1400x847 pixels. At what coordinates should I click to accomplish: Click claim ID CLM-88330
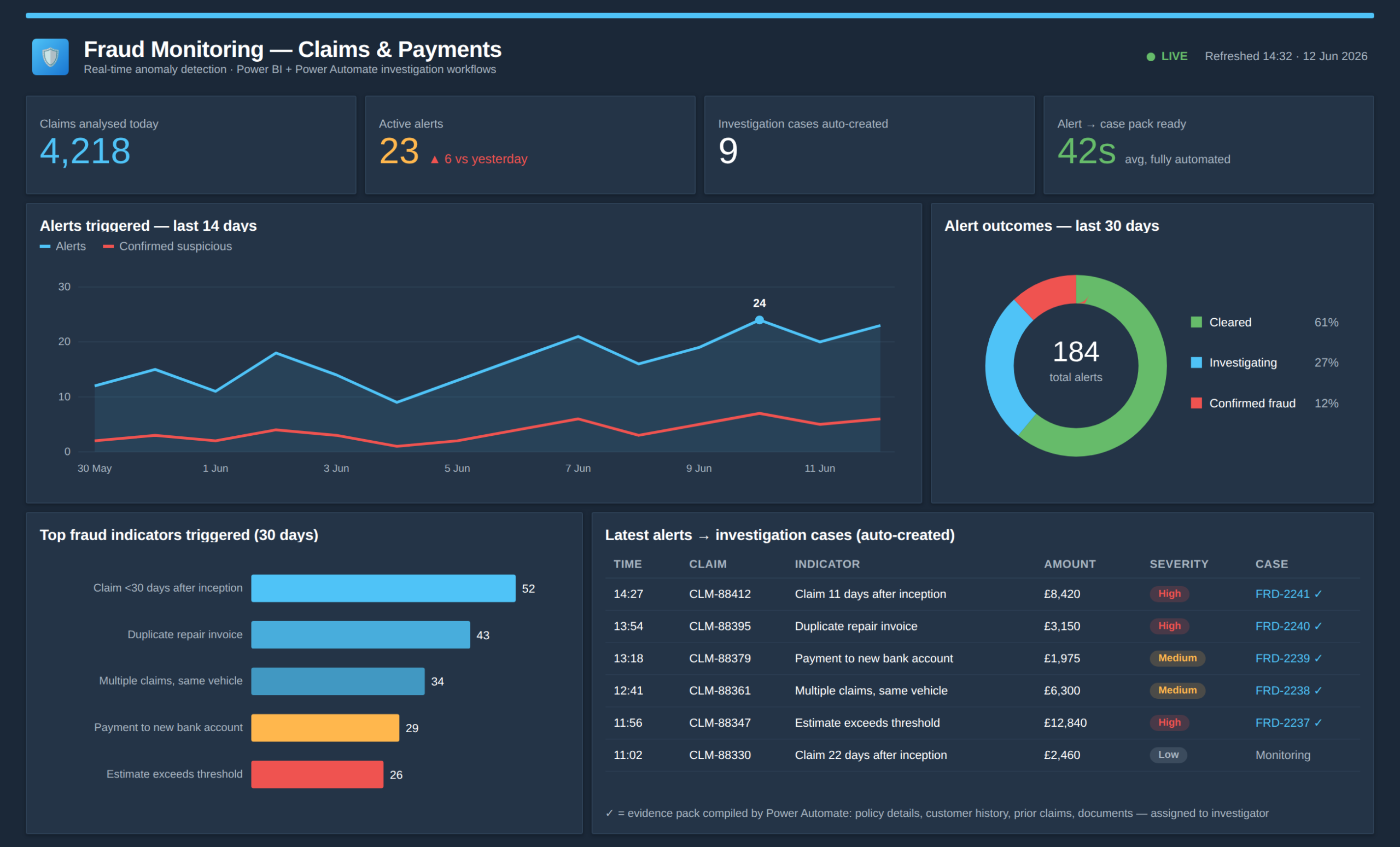click(719, 755)
